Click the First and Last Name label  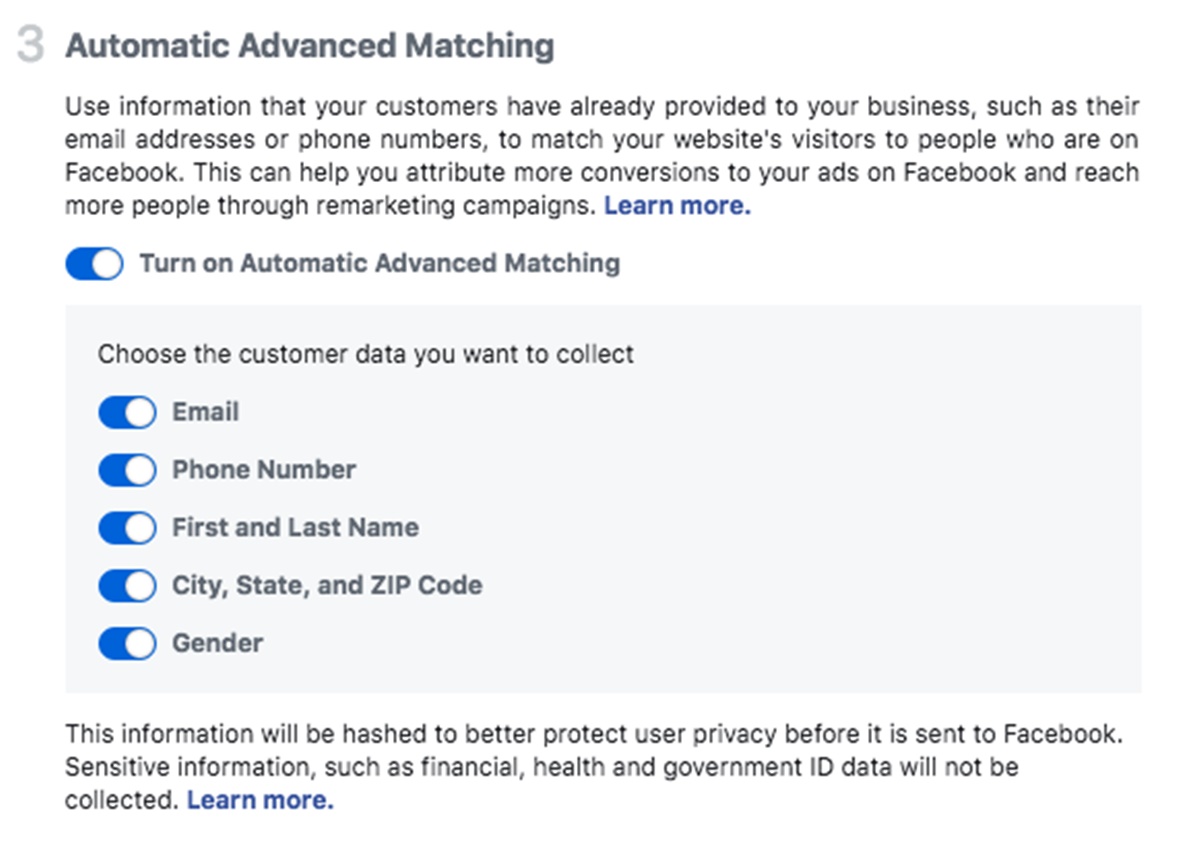(295, 528)
